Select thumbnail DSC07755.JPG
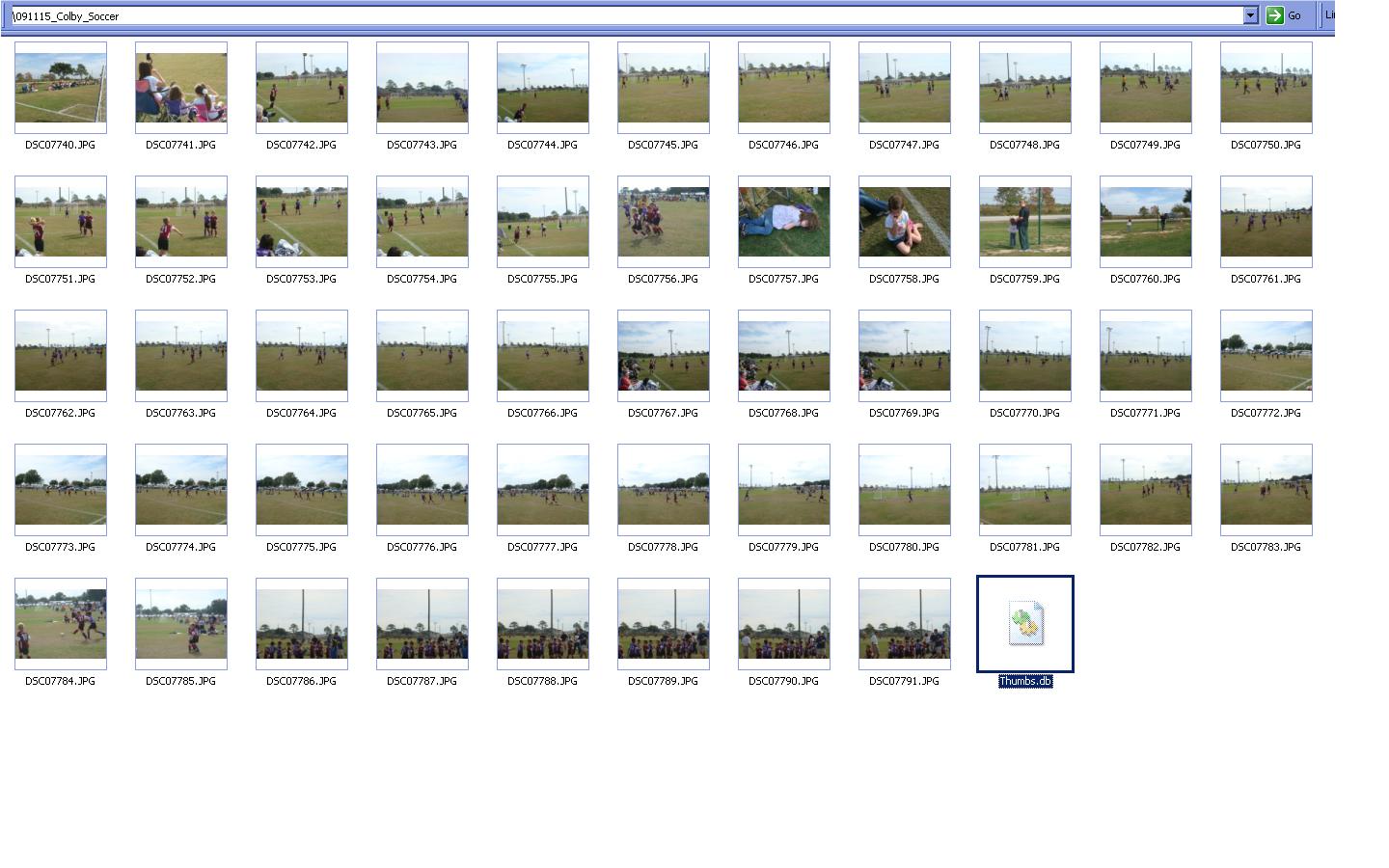 pos(543,222)
